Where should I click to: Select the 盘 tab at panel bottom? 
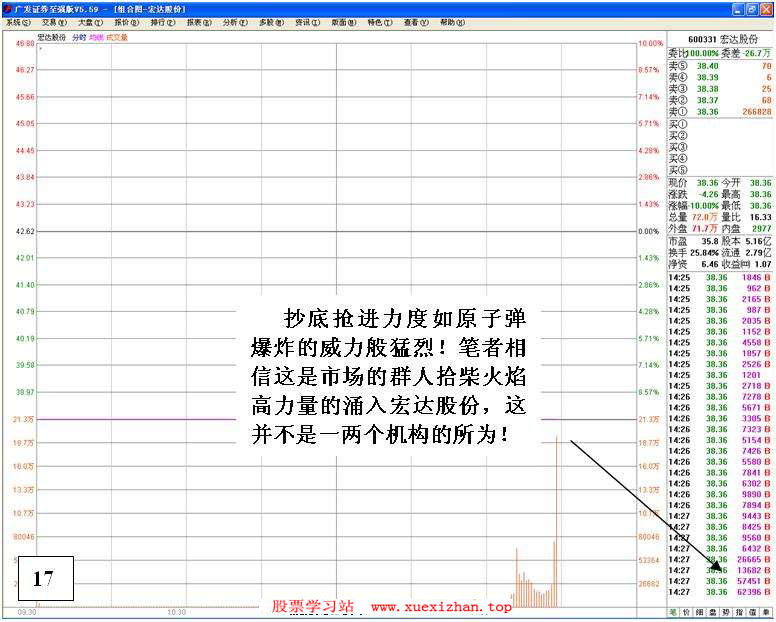[x=713, y=612]
